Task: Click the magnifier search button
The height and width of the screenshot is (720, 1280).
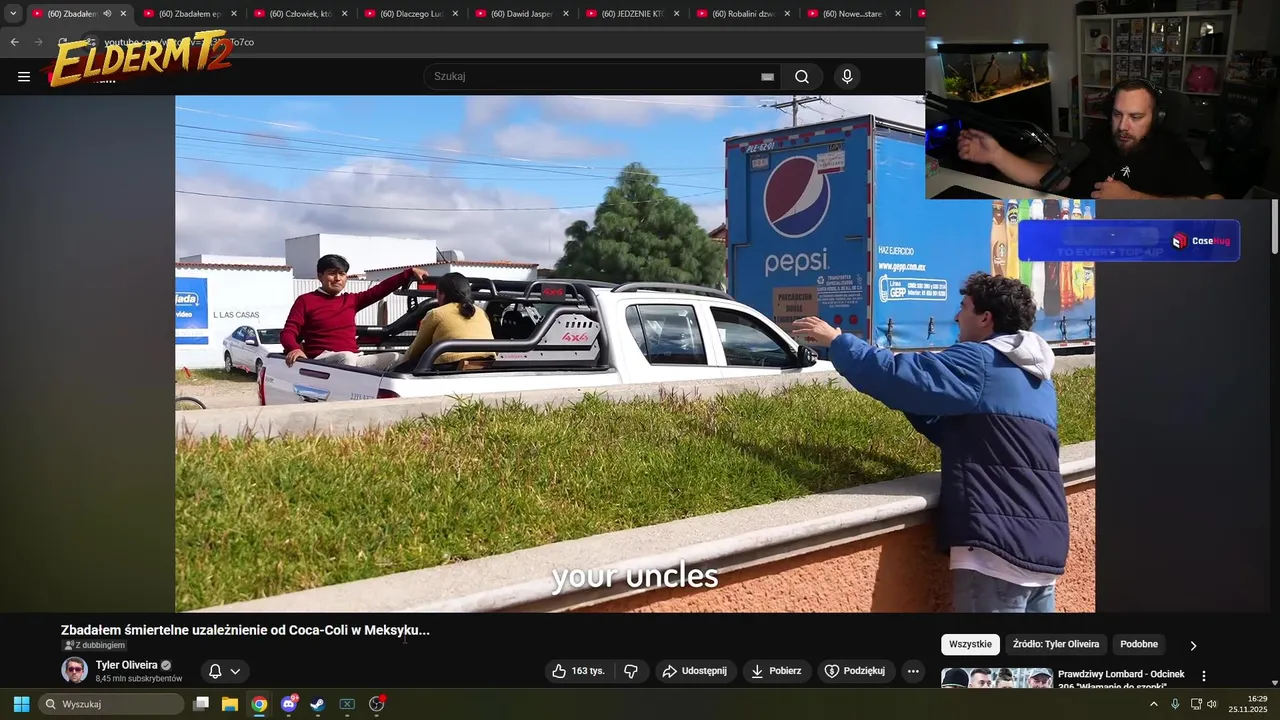Action: pyautogui.click(x=802, y=77)
